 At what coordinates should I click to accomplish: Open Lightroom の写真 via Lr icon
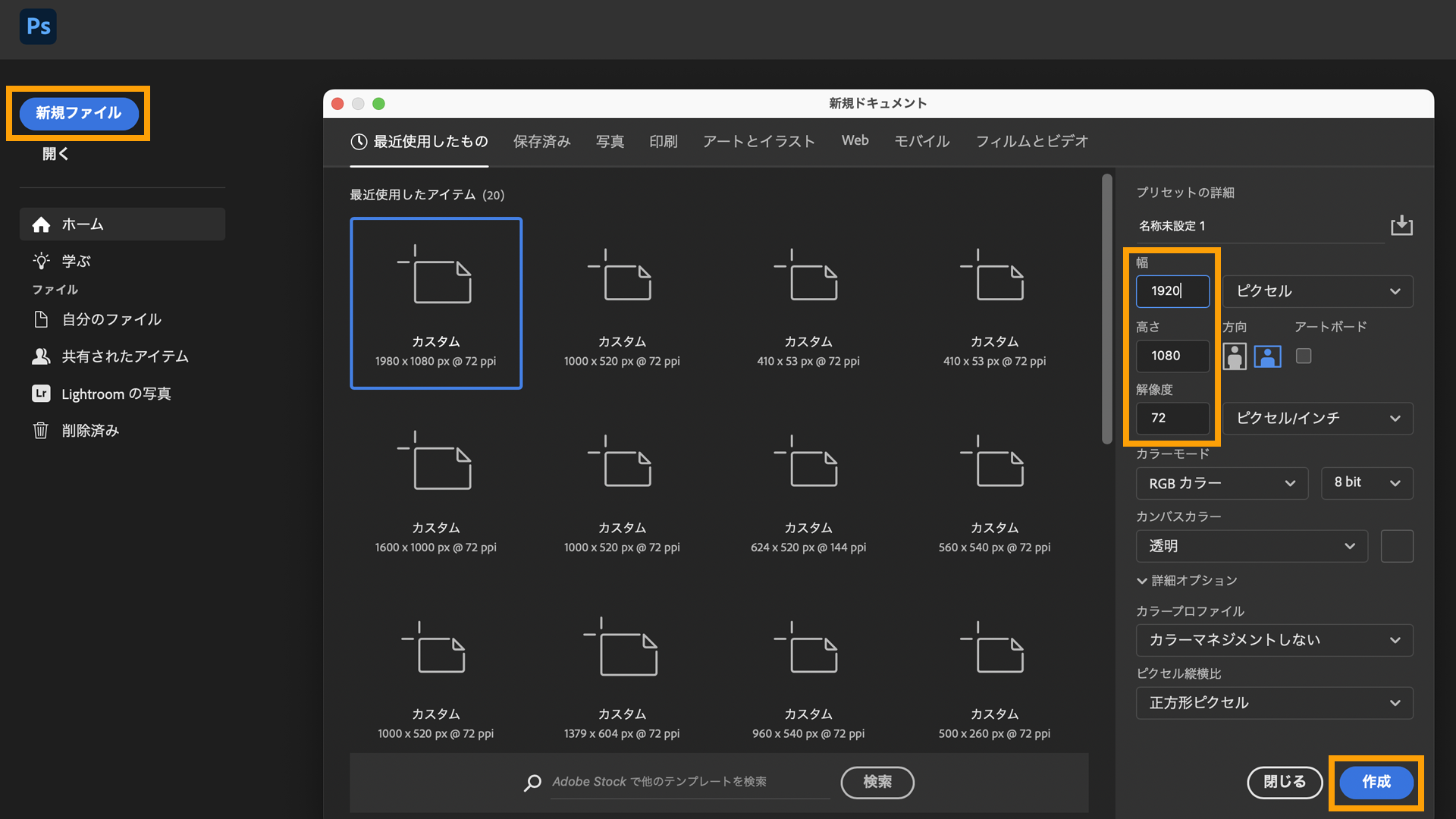42,394
